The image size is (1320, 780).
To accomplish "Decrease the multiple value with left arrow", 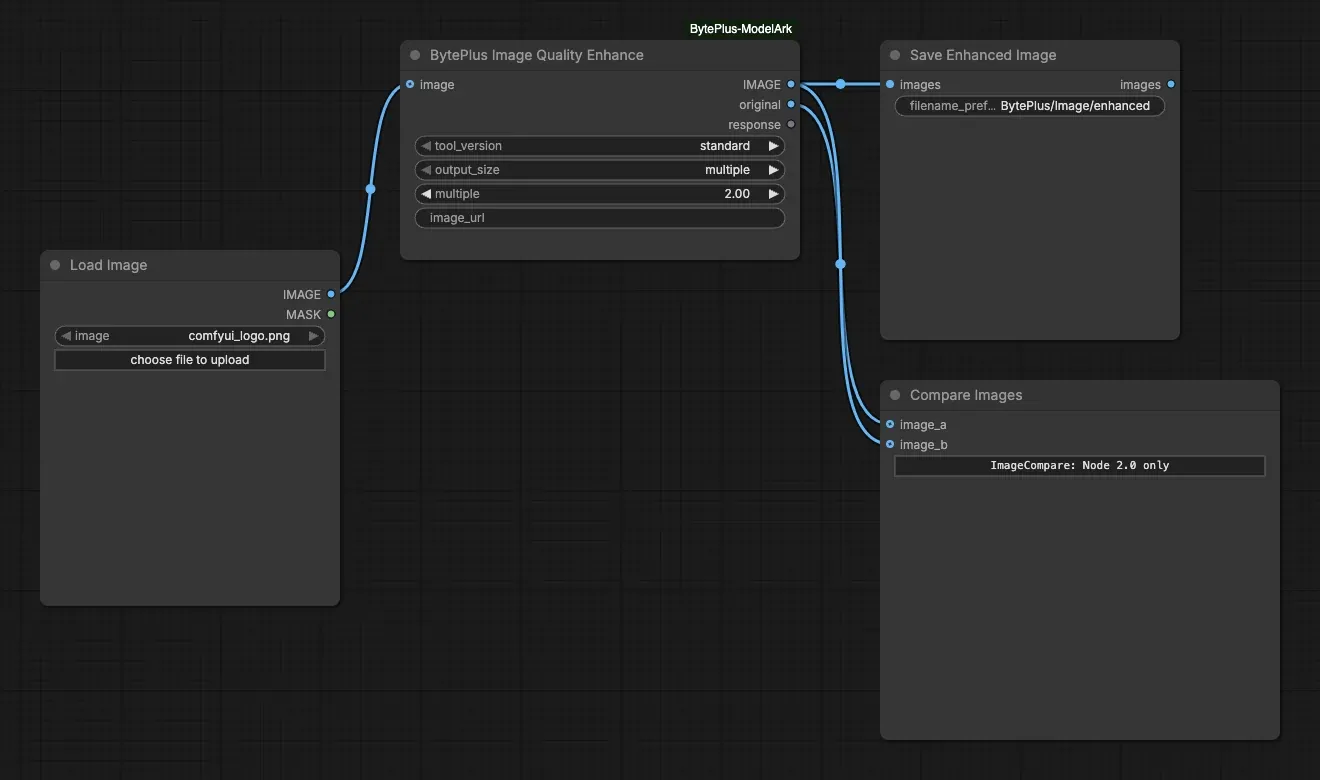I will [x=426, y=194].
